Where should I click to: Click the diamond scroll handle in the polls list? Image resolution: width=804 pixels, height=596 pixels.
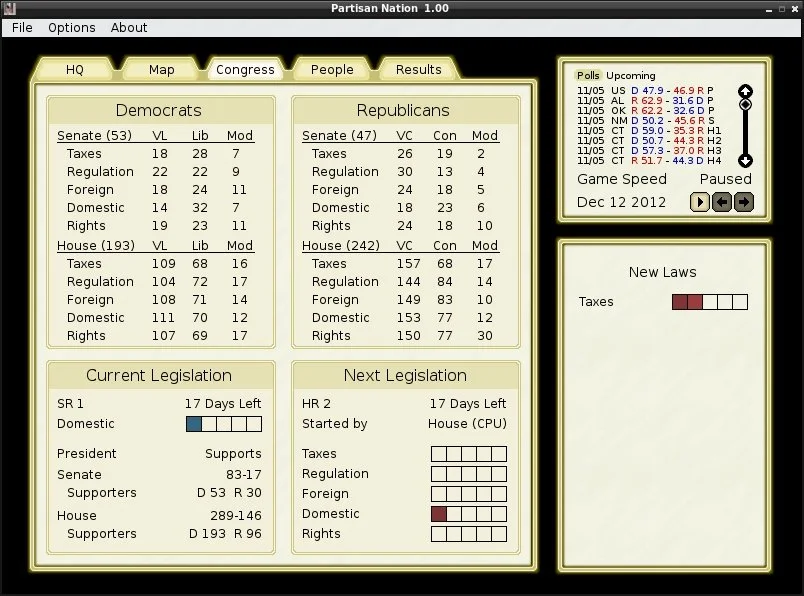tap(745, 104)
